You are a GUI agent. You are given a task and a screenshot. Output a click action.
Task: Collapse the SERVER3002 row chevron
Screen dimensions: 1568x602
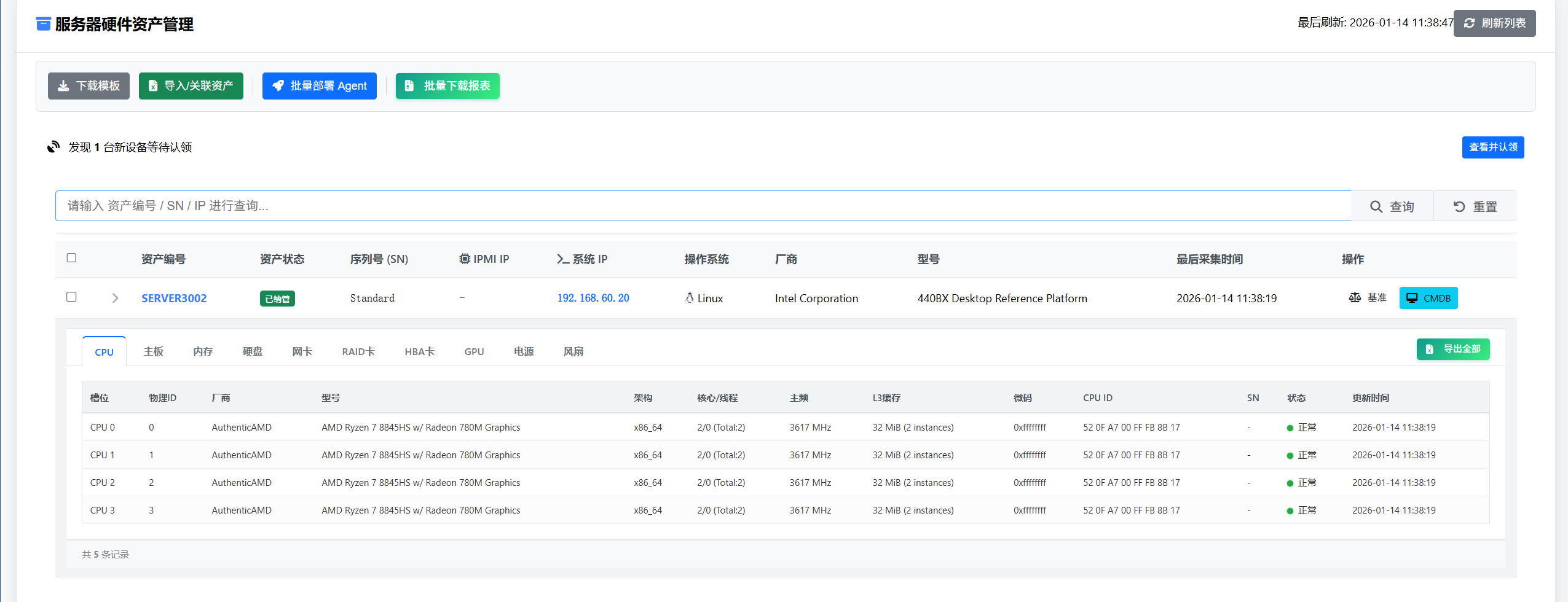pos(115,298)
